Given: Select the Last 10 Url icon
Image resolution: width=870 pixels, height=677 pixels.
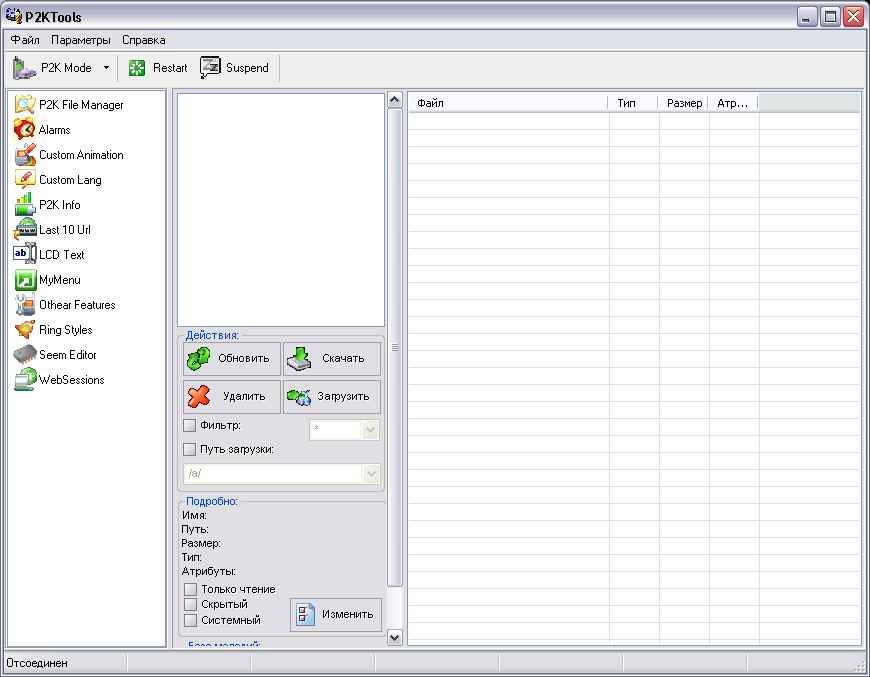Looking at the screenshot, I should coord(25,229).
